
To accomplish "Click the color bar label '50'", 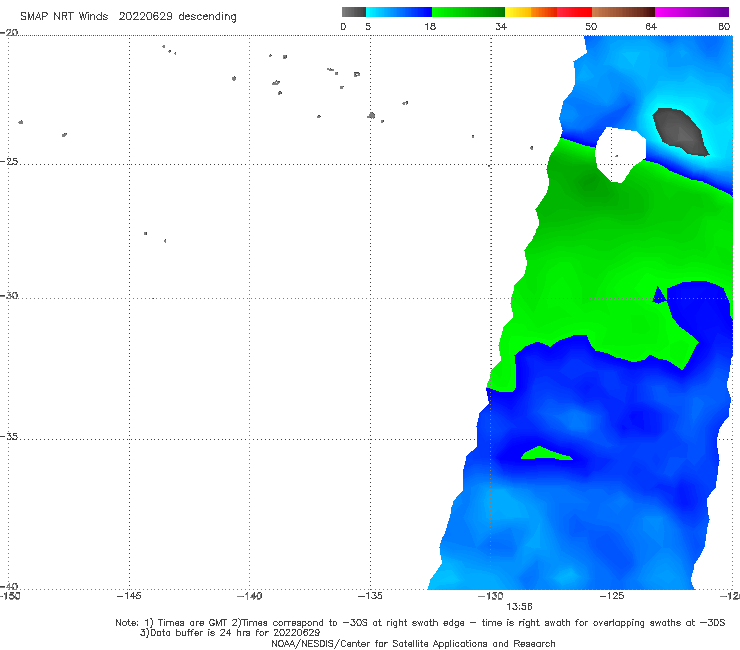I will point(591,26).
